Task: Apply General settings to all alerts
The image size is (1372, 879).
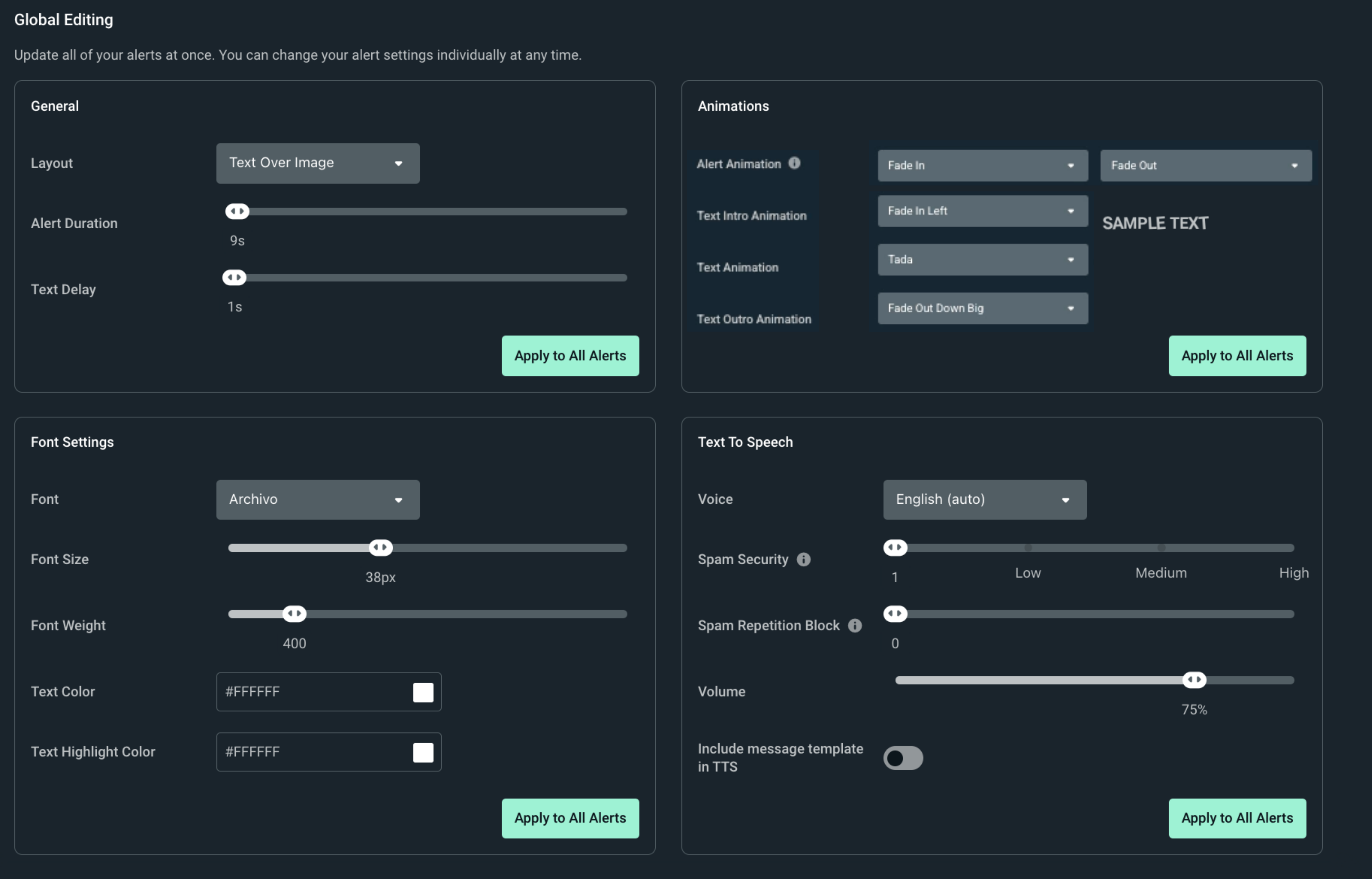Action: (570, 356)
